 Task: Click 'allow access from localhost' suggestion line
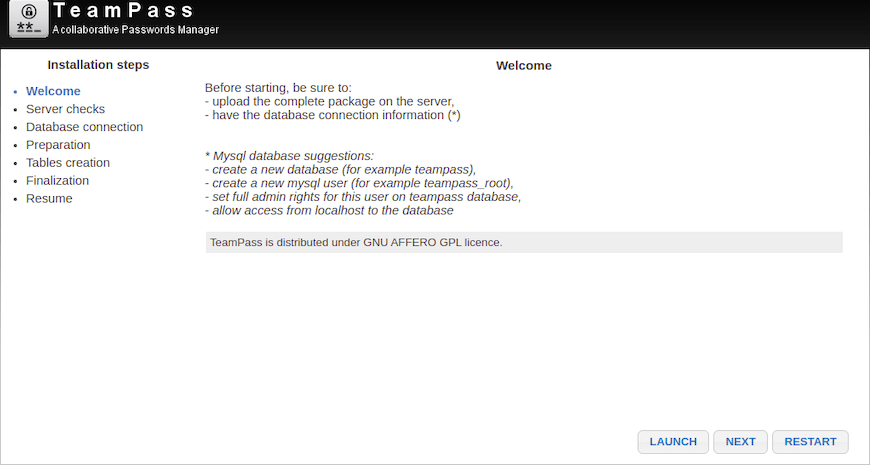tap(329, 210)
